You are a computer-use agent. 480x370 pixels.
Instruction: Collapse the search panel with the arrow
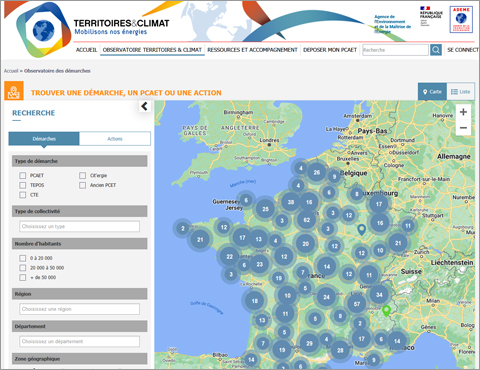click(144, 107)
